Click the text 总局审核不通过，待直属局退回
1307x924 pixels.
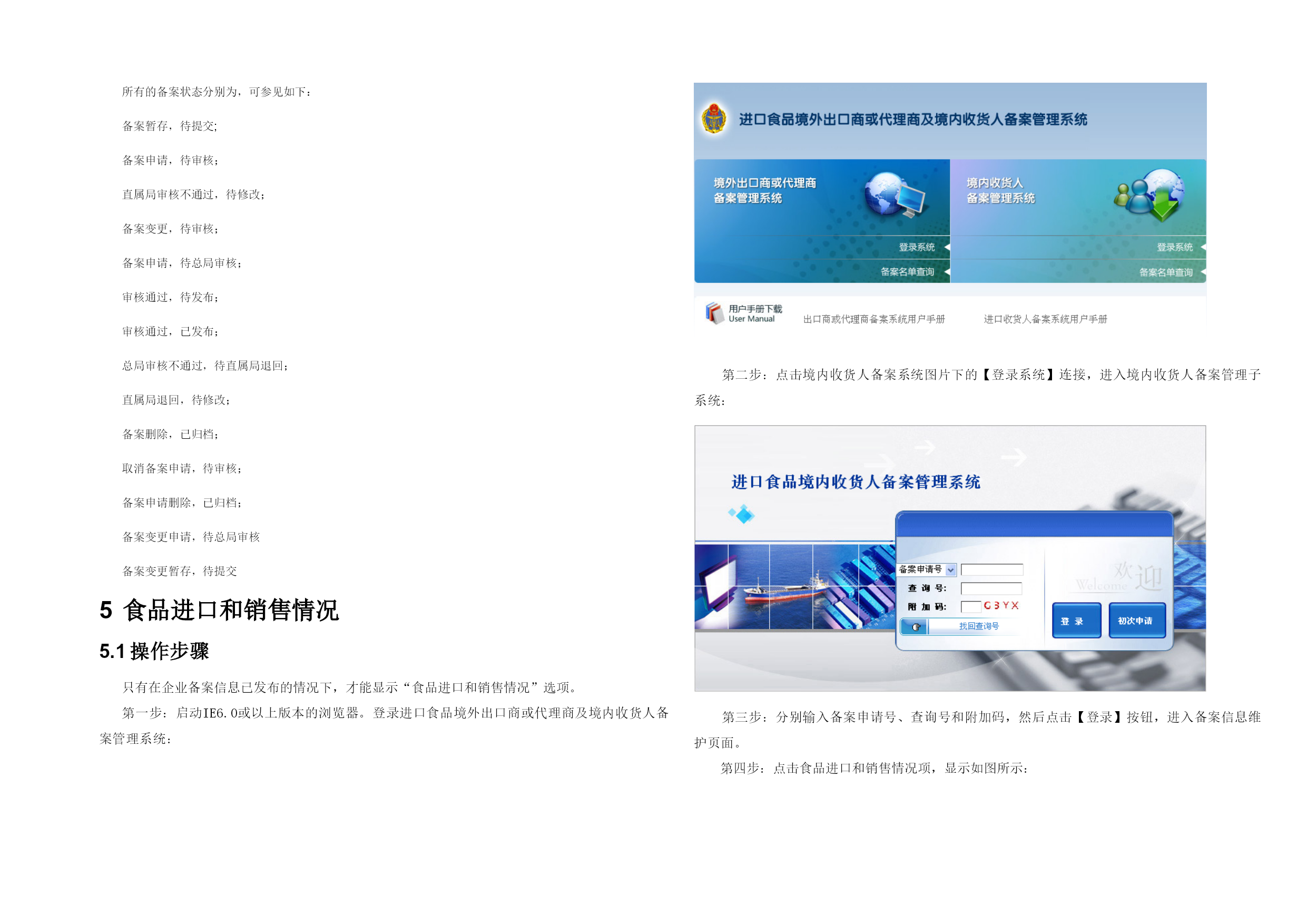click(x=205, y=366)
